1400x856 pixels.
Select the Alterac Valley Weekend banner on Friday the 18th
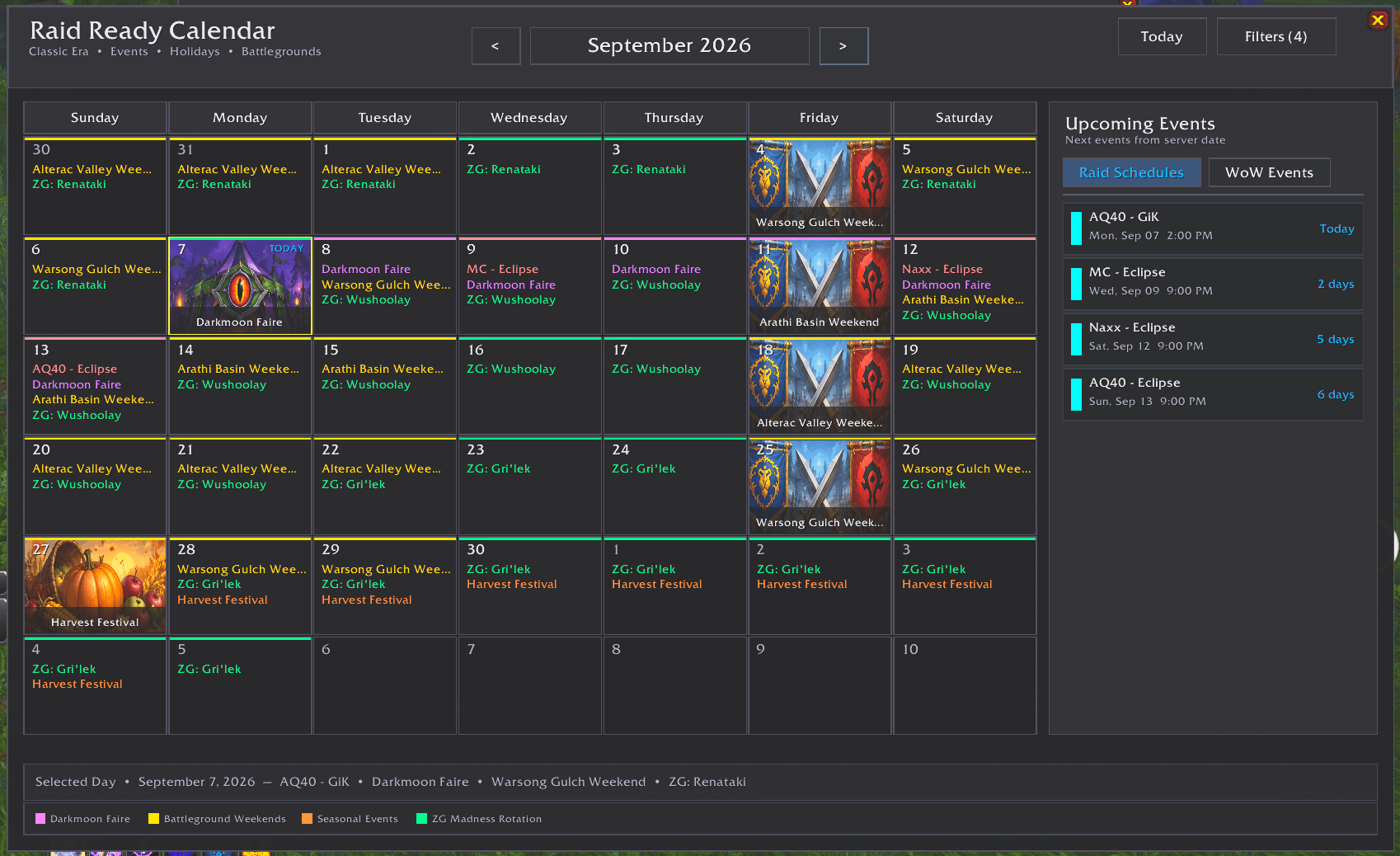[820, 387]
